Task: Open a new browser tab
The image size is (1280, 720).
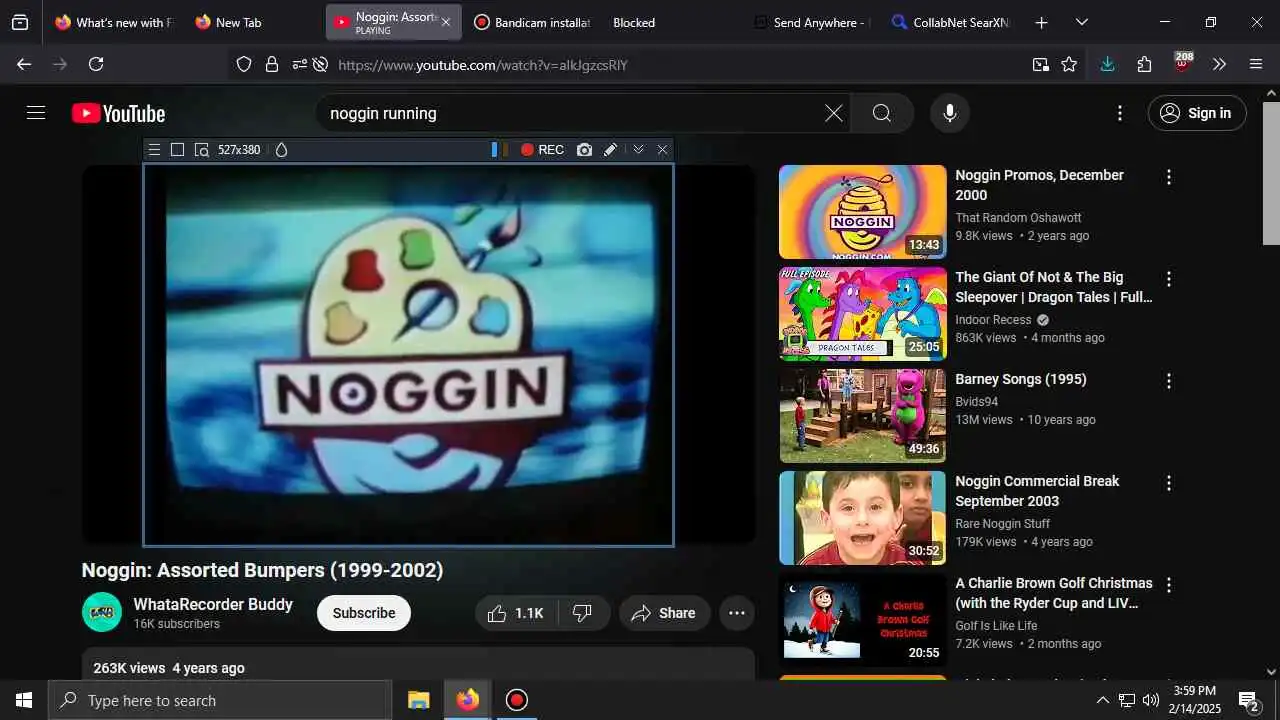Action: [1041, 22]
